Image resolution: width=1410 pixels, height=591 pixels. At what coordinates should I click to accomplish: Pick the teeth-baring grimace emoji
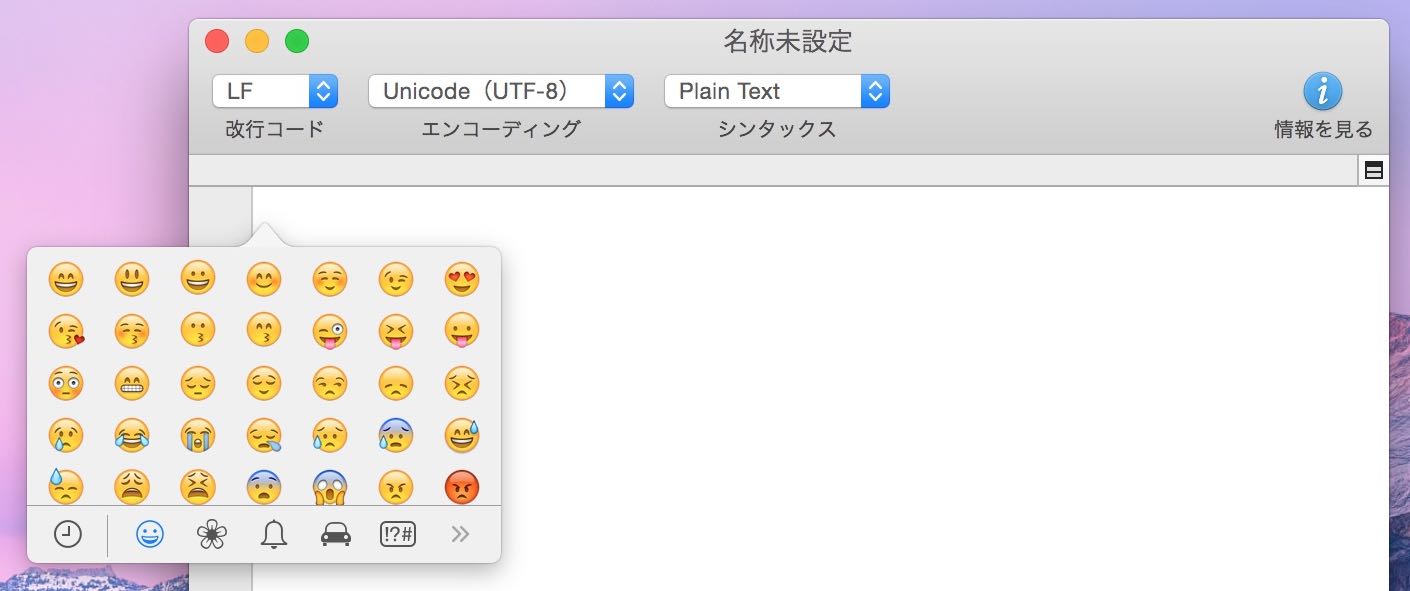pos(132,382)
